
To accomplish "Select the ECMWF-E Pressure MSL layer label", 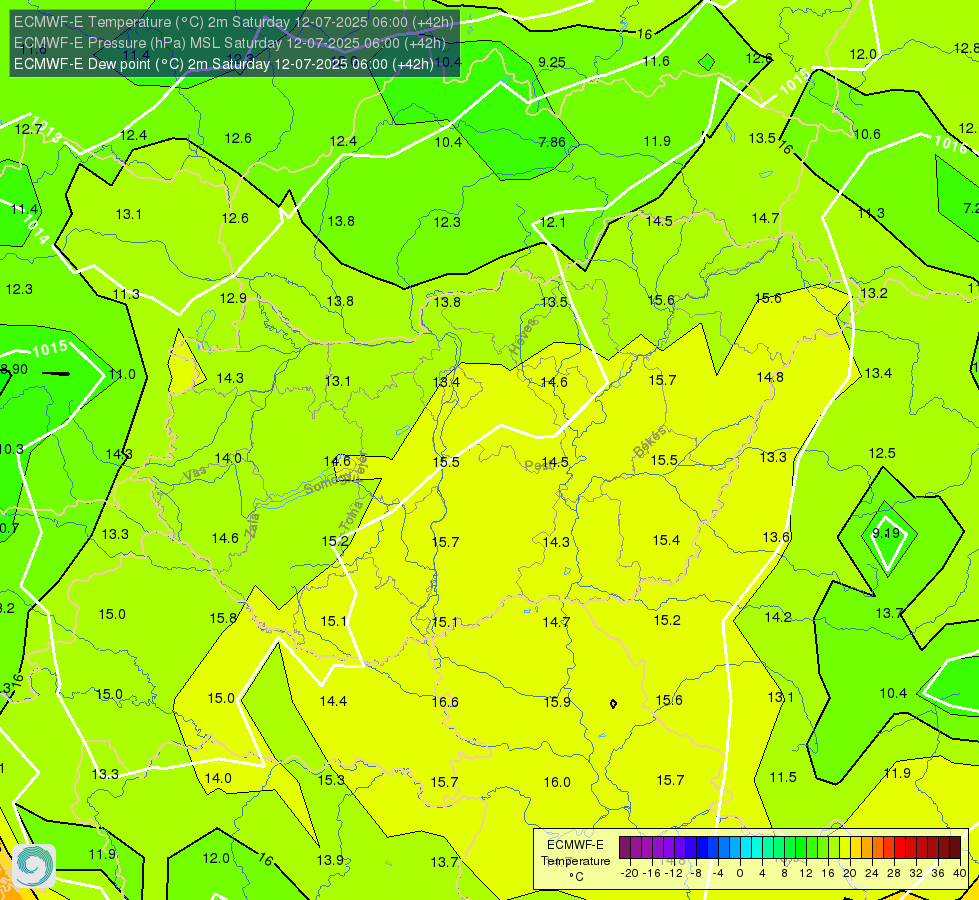I will click(x=229, y=43).
